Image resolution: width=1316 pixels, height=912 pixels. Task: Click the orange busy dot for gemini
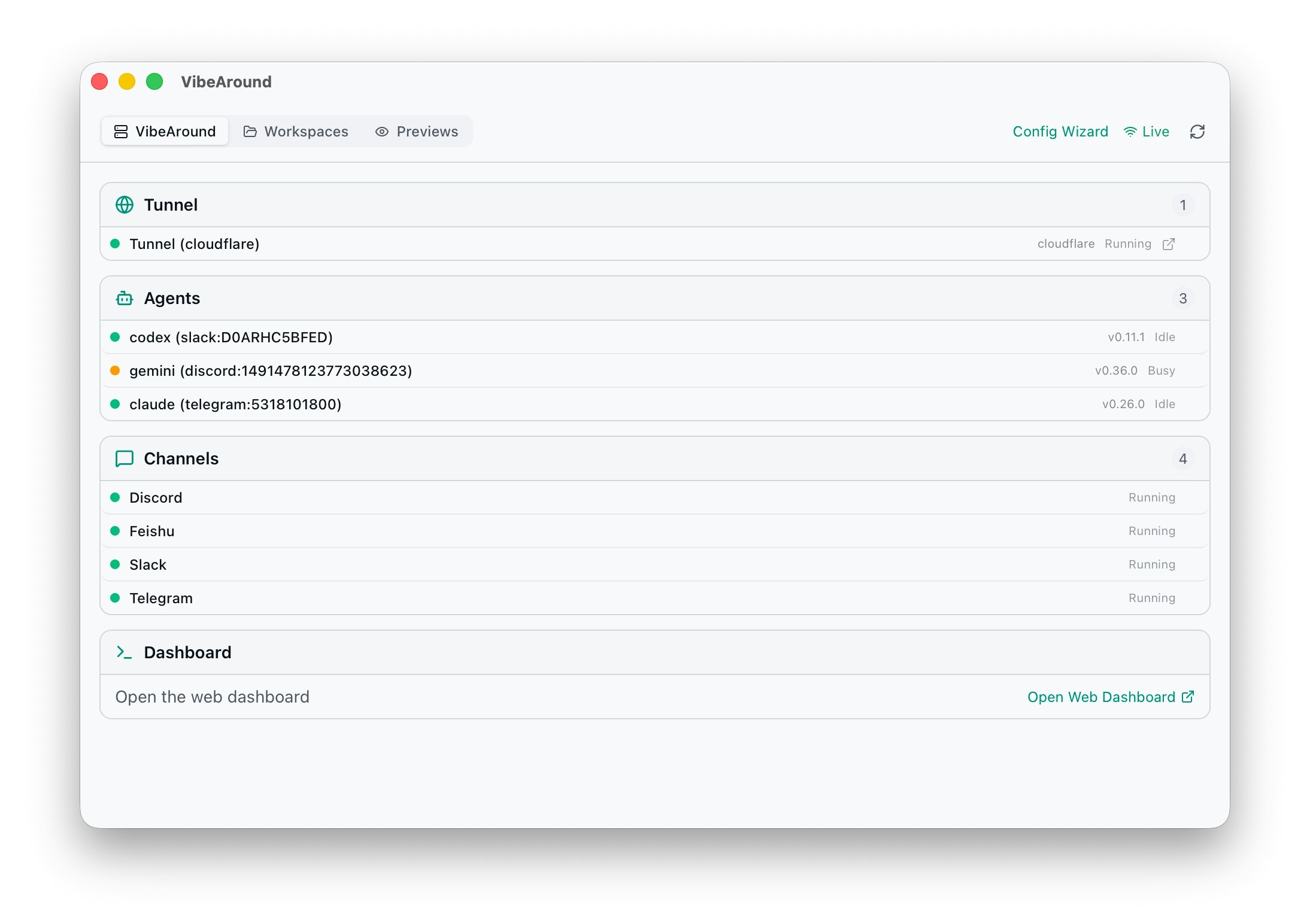(115, 371)
